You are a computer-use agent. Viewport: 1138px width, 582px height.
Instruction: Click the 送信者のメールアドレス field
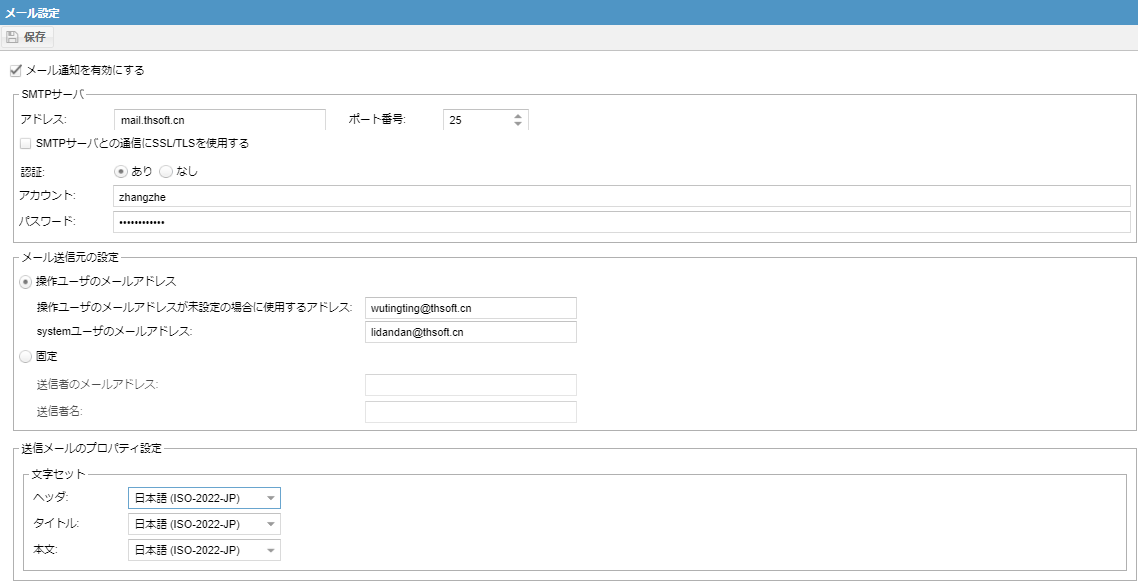point(470,385)
